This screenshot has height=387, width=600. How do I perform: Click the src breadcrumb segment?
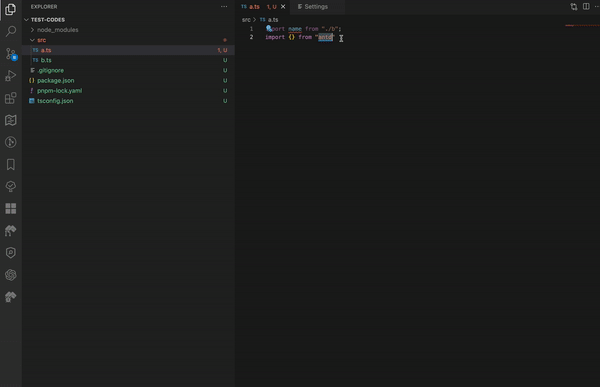click(246, 20)
